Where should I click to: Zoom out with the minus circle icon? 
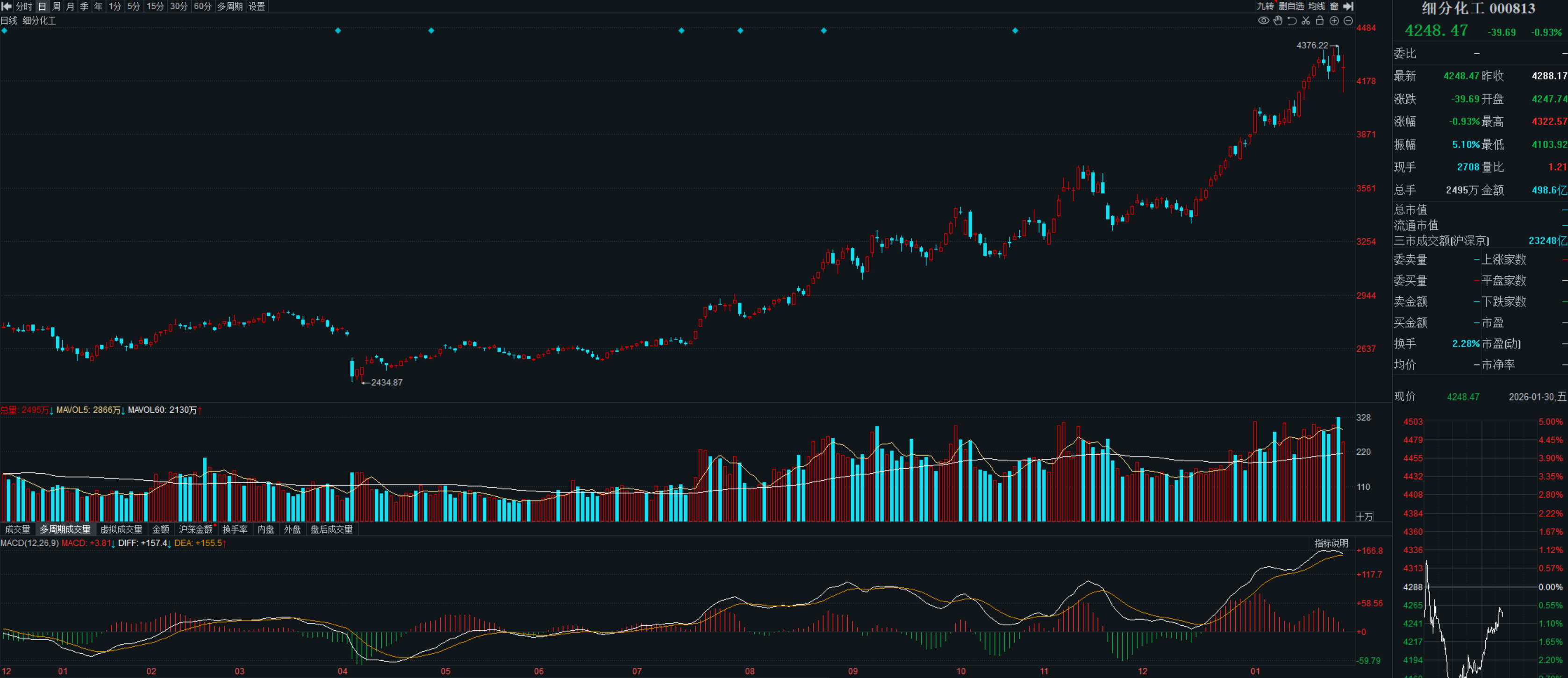click(x=1348, y=21)
